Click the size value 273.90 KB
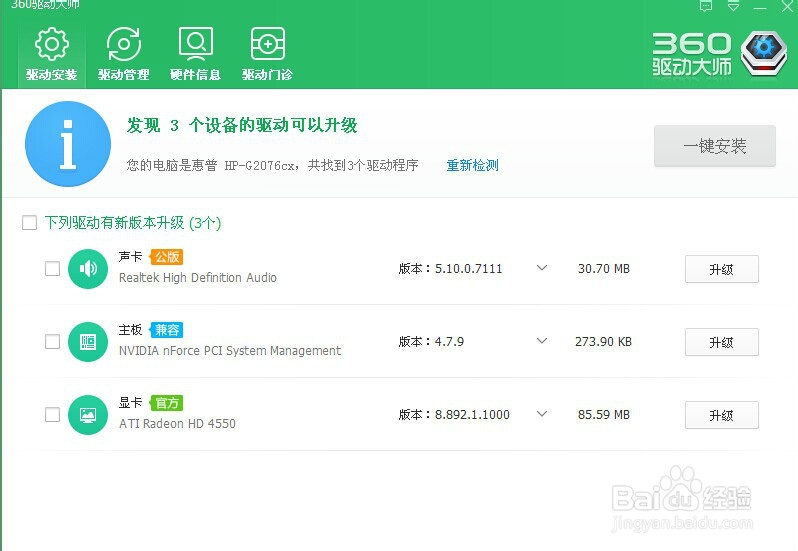Screen dimensions: 798x551 [x=604, y=342]
